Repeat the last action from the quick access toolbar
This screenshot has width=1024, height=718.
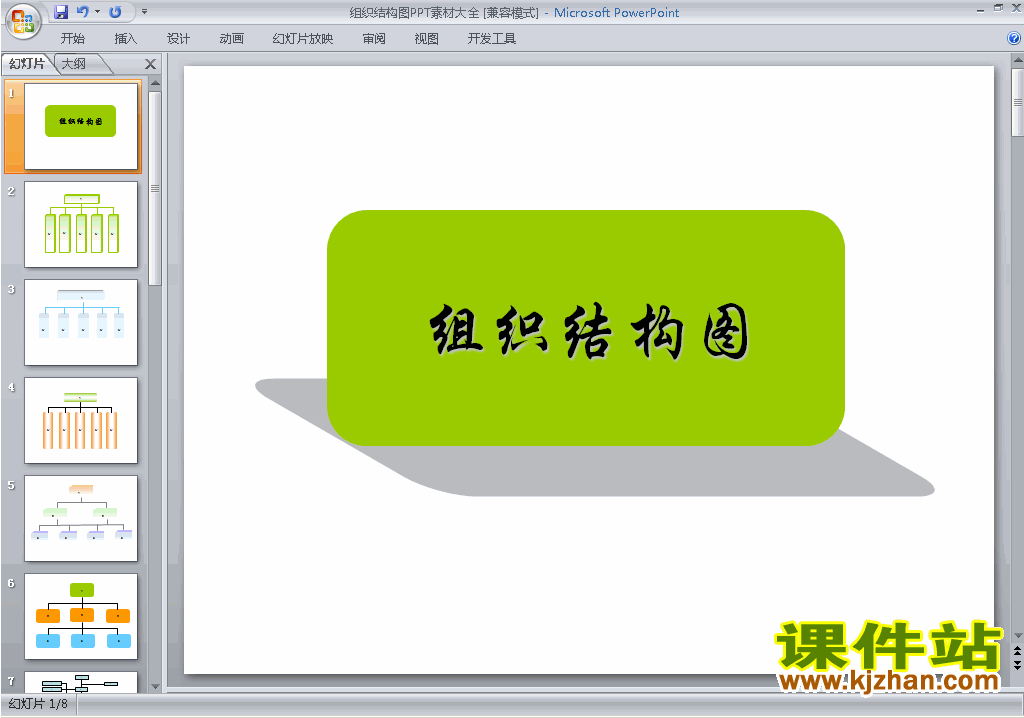pyautogui.click(x=116, y=12)
